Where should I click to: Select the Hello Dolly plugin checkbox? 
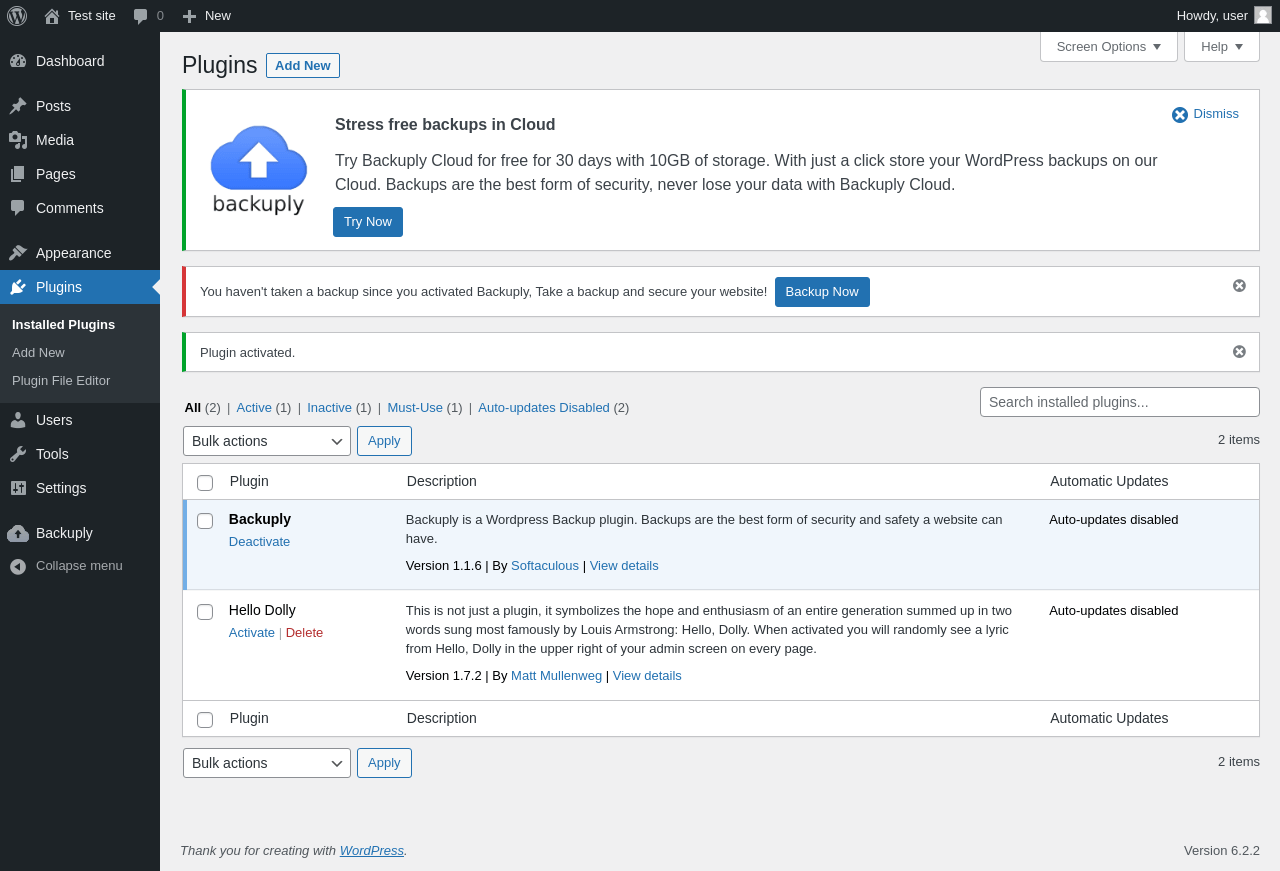click(x=205, y=612)
